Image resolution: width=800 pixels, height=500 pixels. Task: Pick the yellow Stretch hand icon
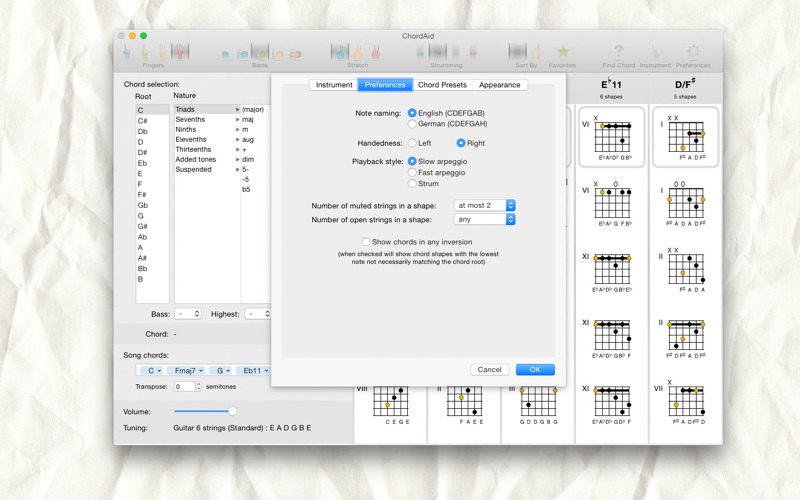pyautogui.click(x=358, y=52)
